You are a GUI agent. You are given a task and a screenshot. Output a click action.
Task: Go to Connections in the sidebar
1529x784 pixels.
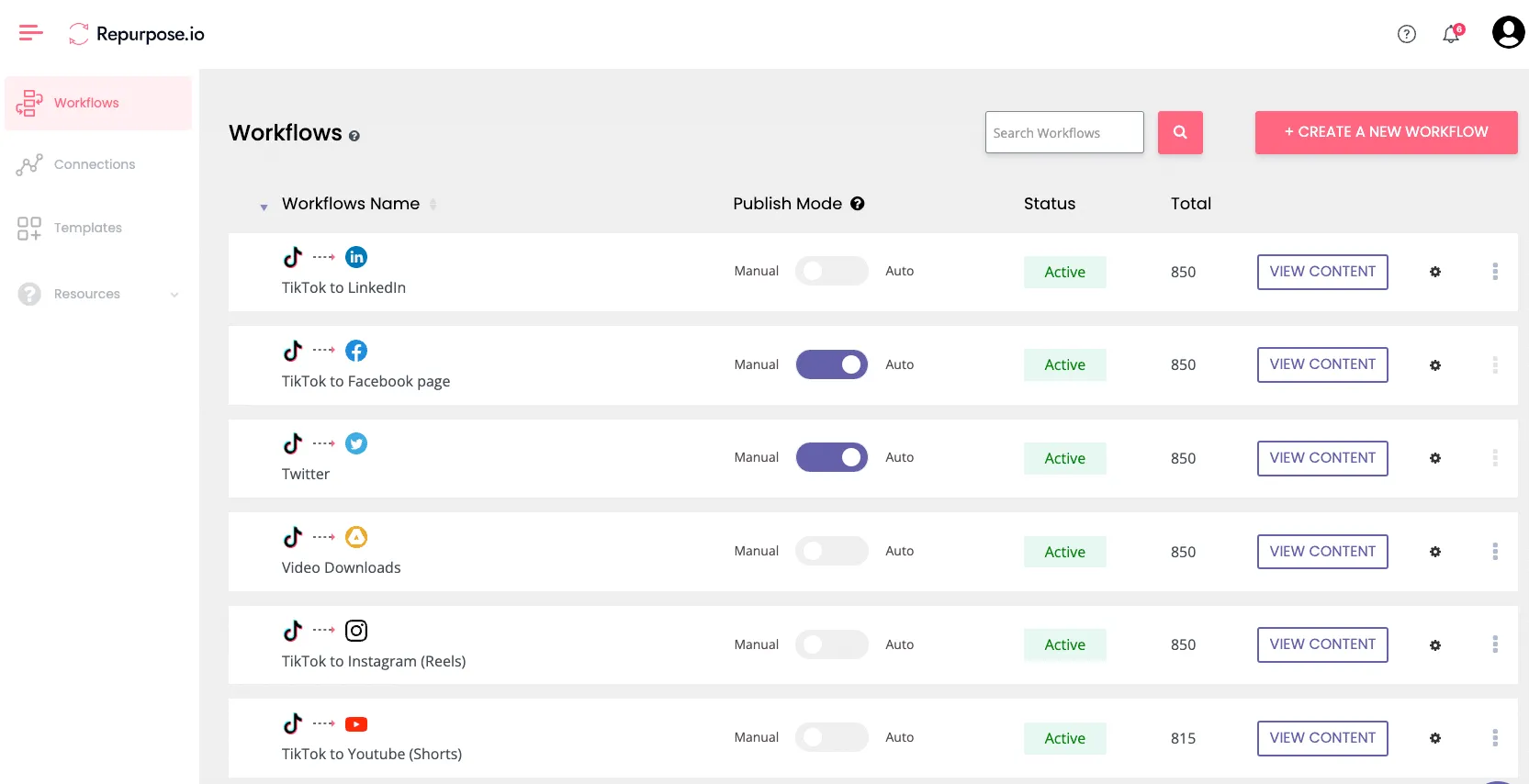point(95,164)
